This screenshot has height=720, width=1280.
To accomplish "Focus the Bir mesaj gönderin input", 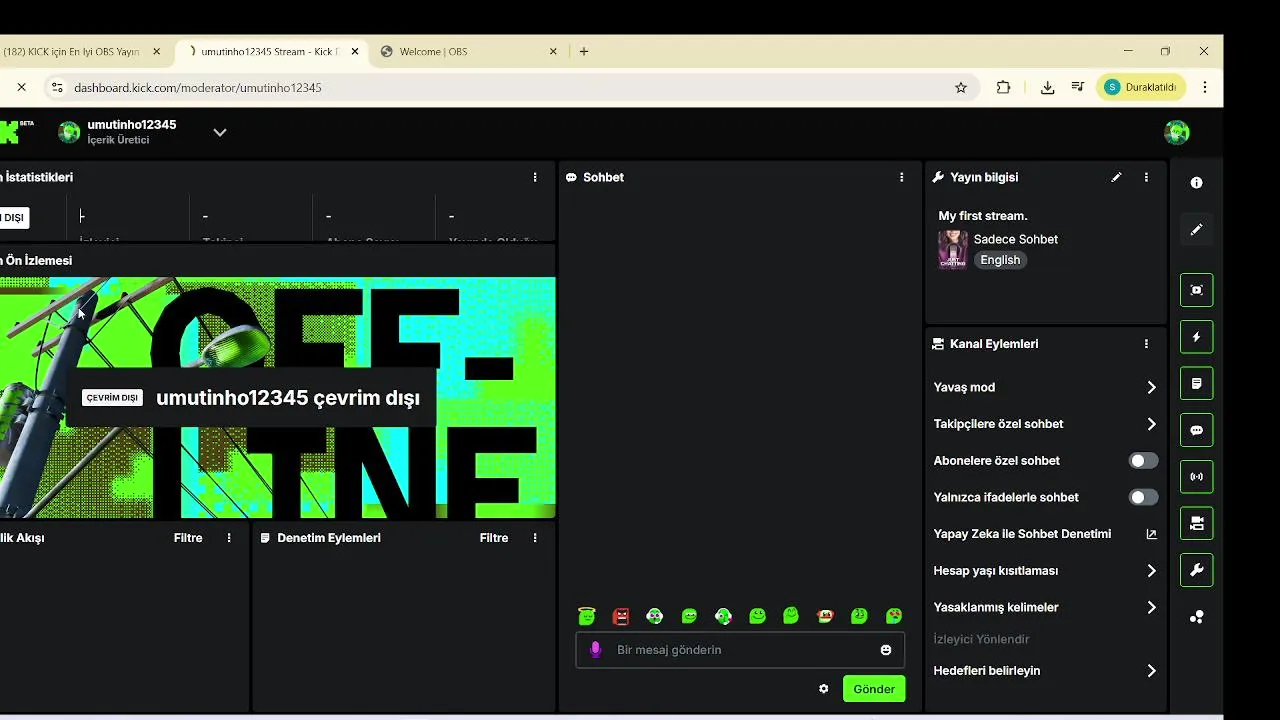I will point(740,650).
